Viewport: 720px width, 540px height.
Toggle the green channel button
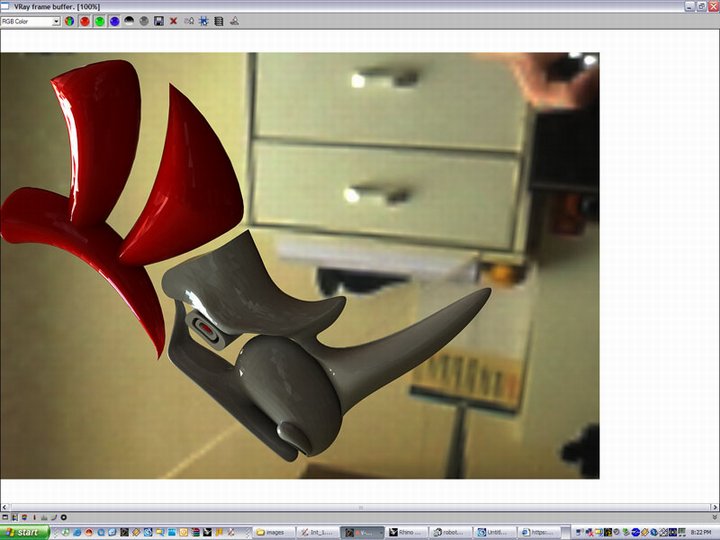[99, 20]
